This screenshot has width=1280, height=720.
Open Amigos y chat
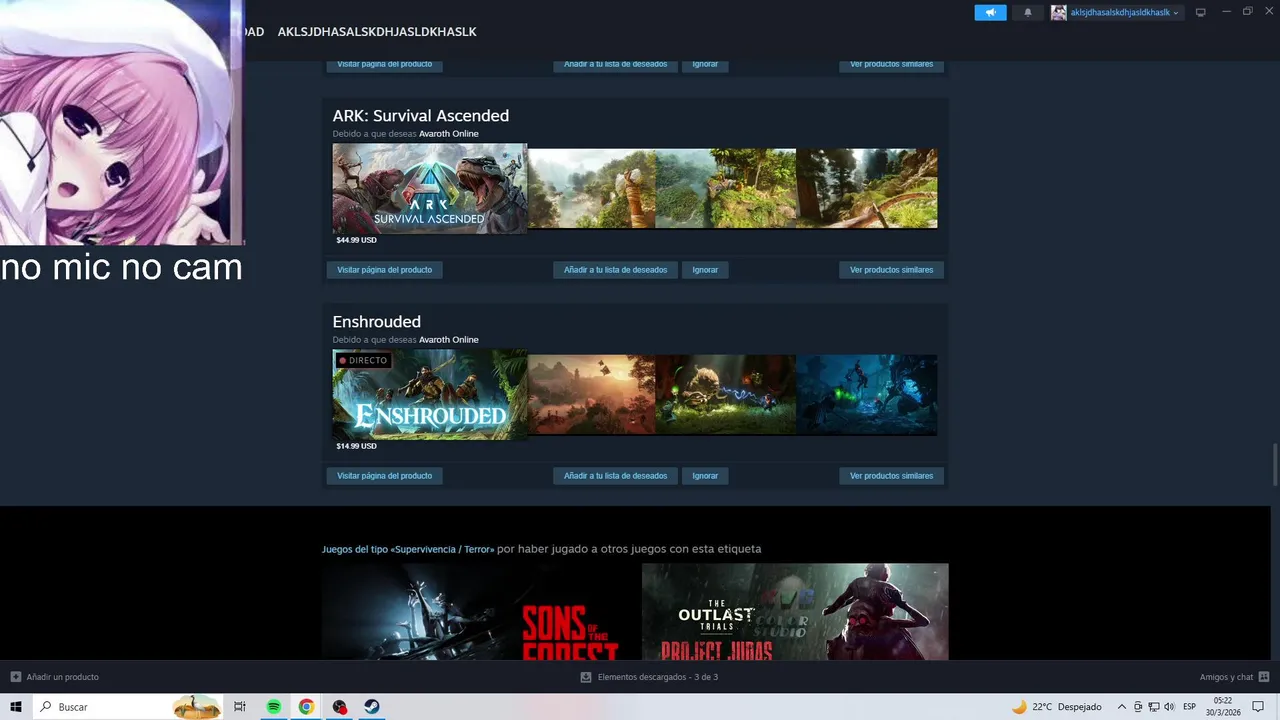click(x=1226, y=677)
